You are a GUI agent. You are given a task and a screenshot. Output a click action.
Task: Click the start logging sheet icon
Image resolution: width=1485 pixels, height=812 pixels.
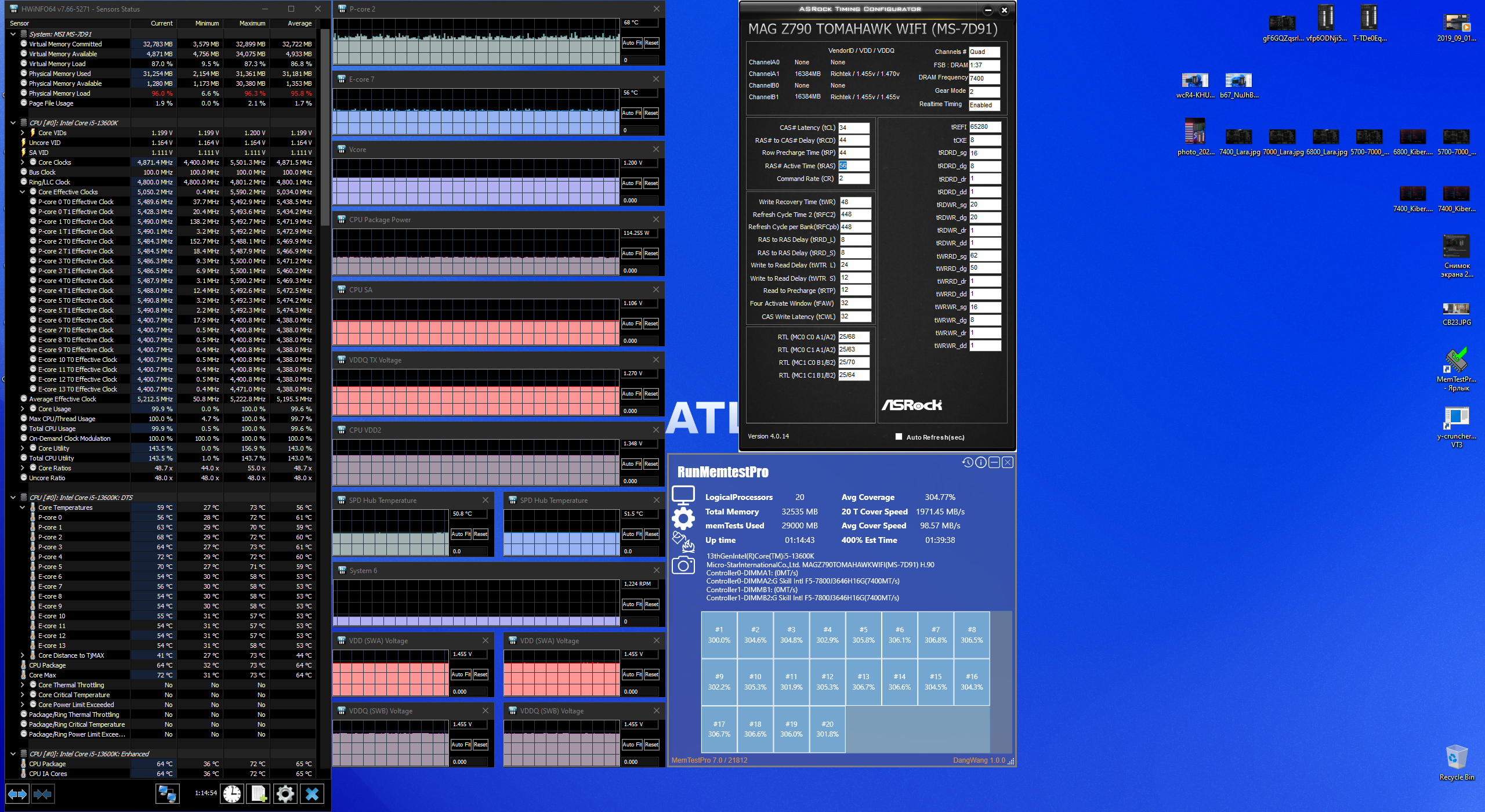click(x=259, y=794)
